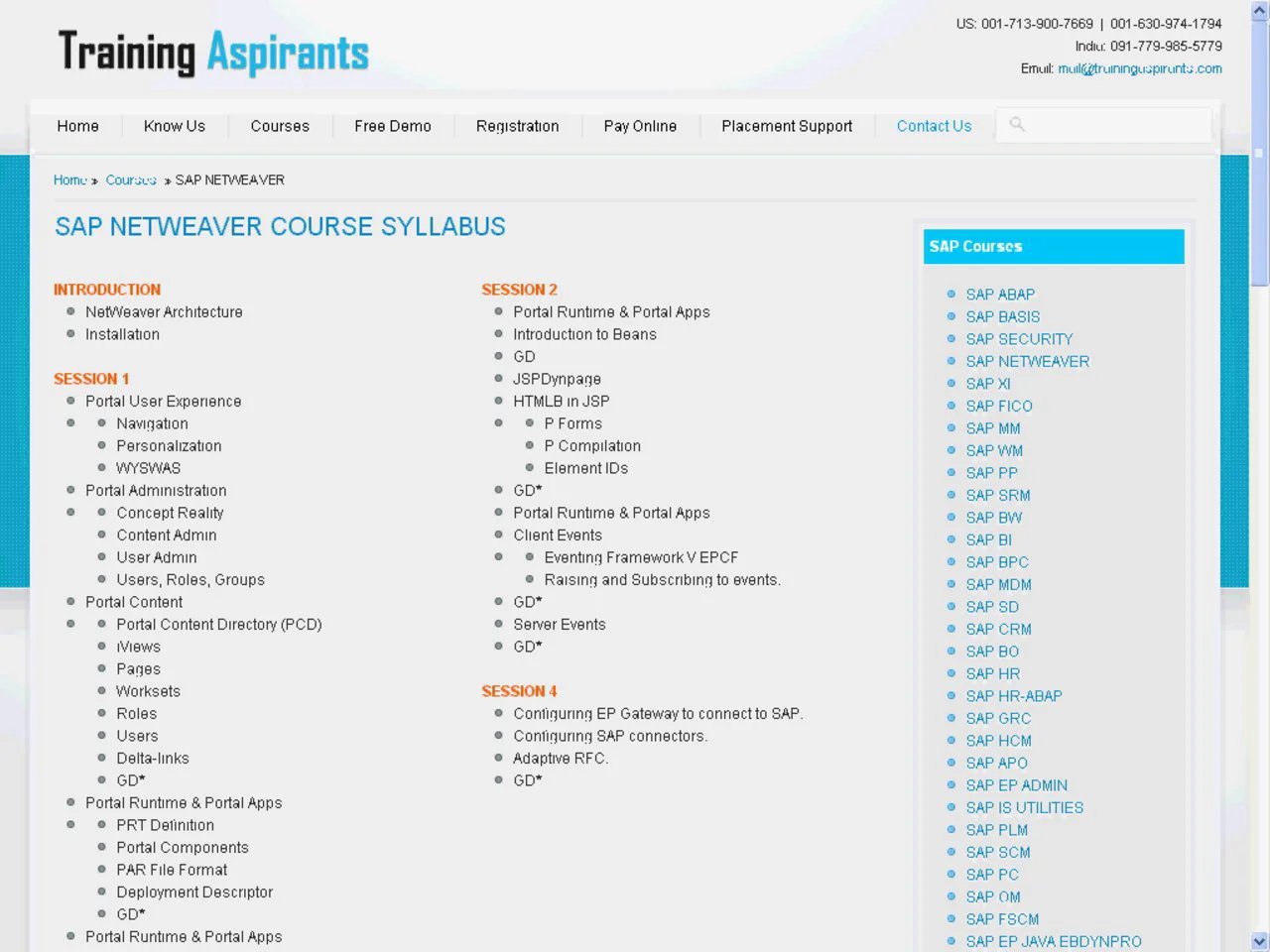1270x952 pixels.
Task: Navigate to Pay Online
Action: coord(640,126)
